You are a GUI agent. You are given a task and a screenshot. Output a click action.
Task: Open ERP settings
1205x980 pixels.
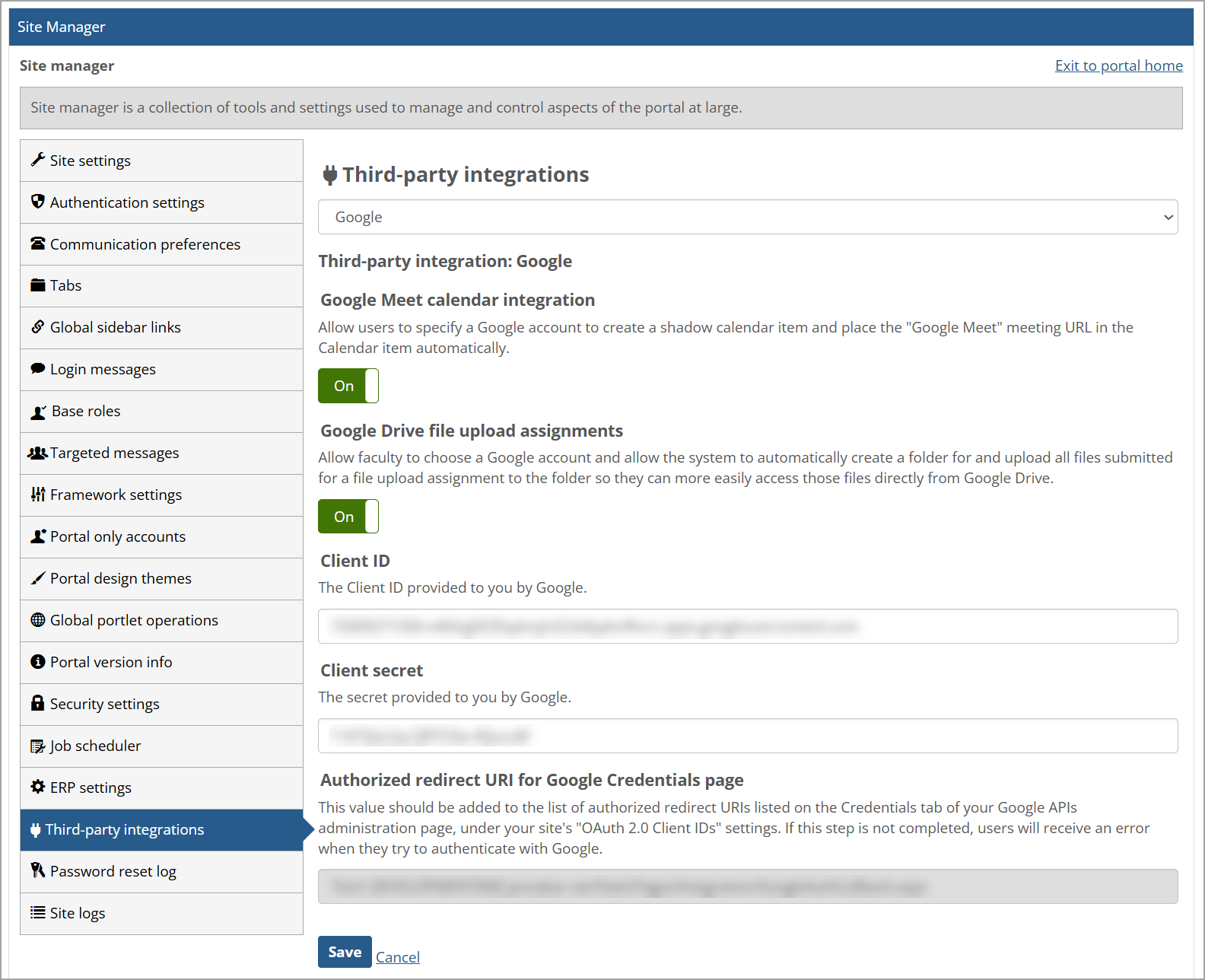pyautogui.click(x=161, y=788)
